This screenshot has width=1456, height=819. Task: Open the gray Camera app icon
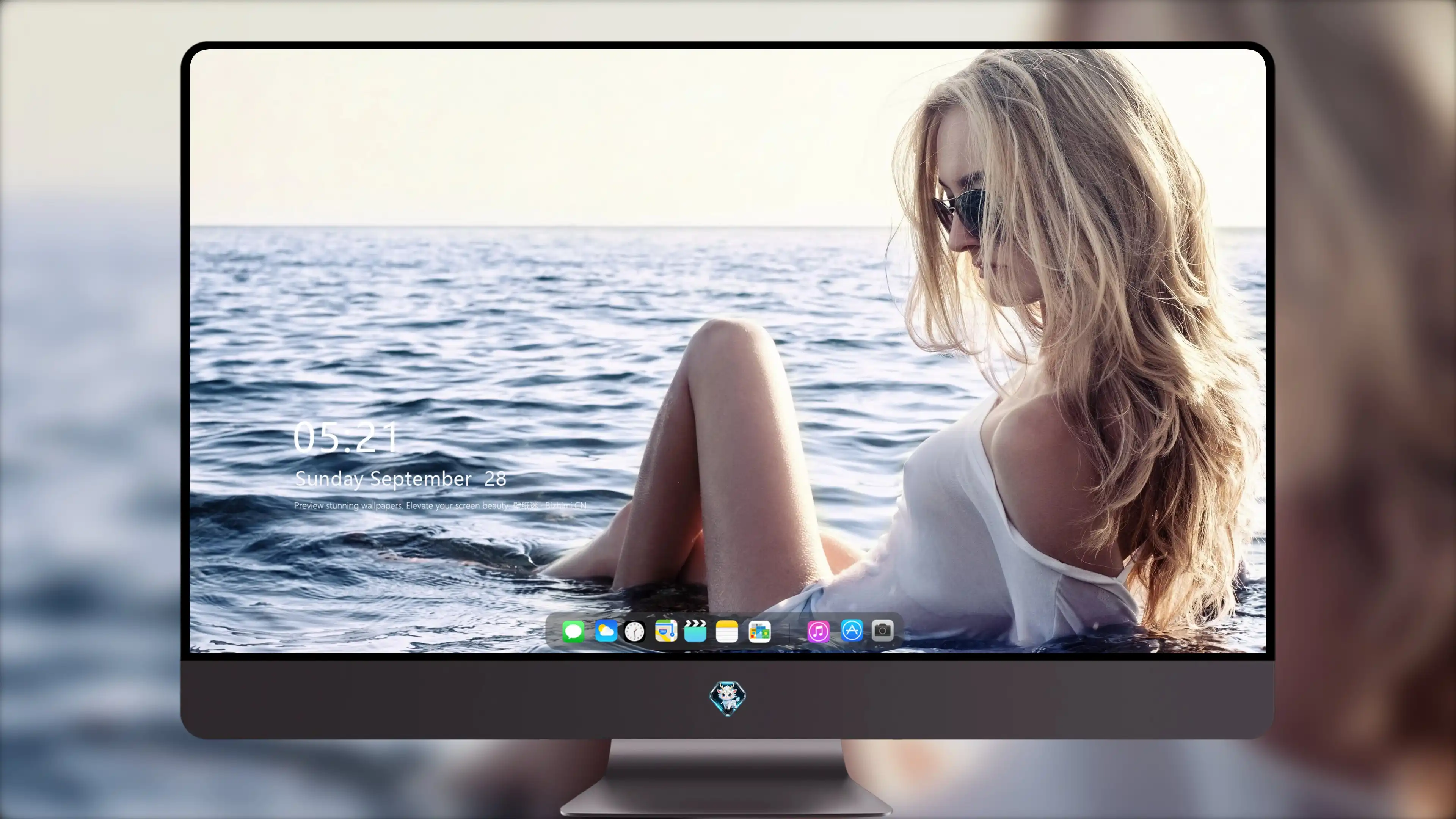click(x=882, y=630)
